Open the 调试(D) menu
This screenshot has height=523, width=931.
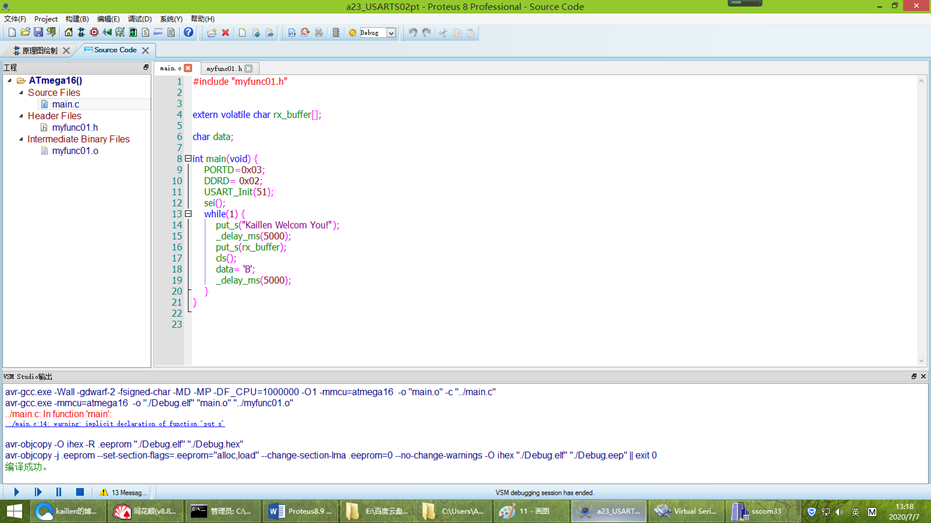140,19
